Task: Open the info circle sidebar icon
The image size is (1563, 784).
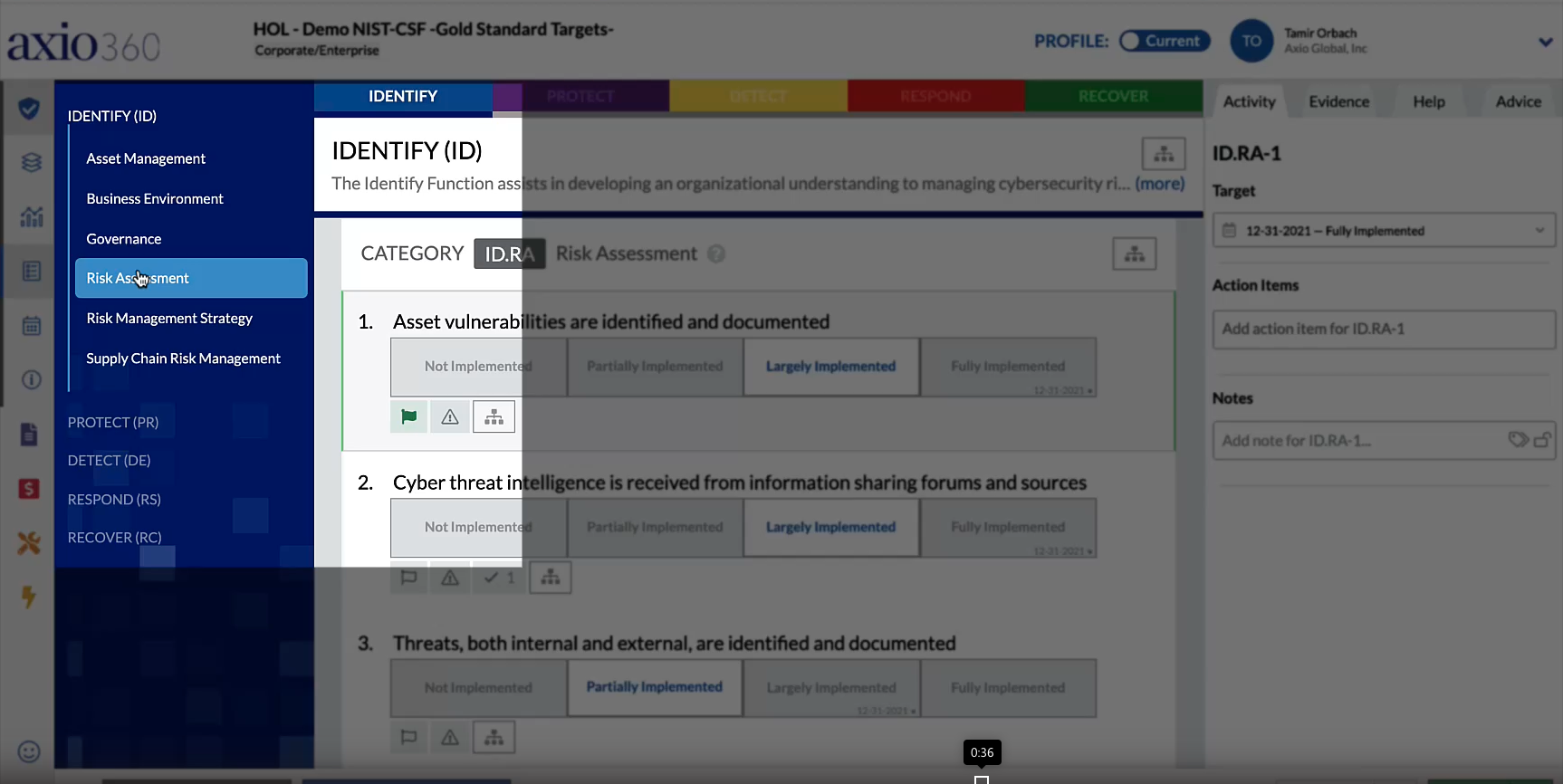Action: [32, 379]
